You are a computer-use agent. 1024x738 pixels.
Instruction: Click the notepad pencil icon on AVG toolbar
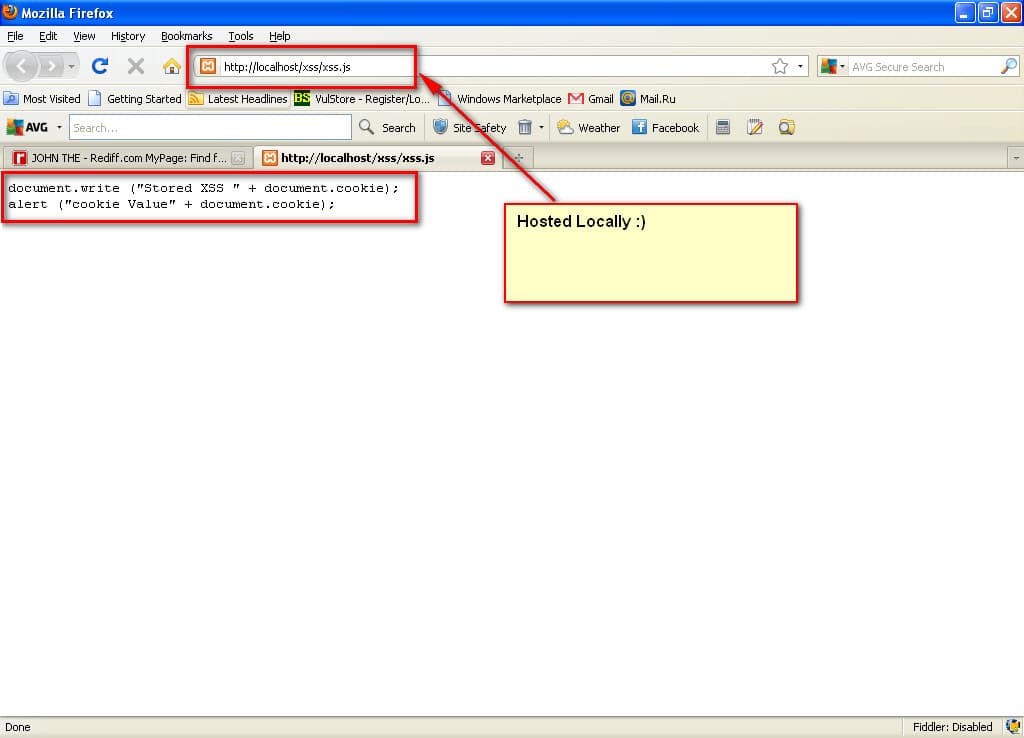[x=754, y=127]
